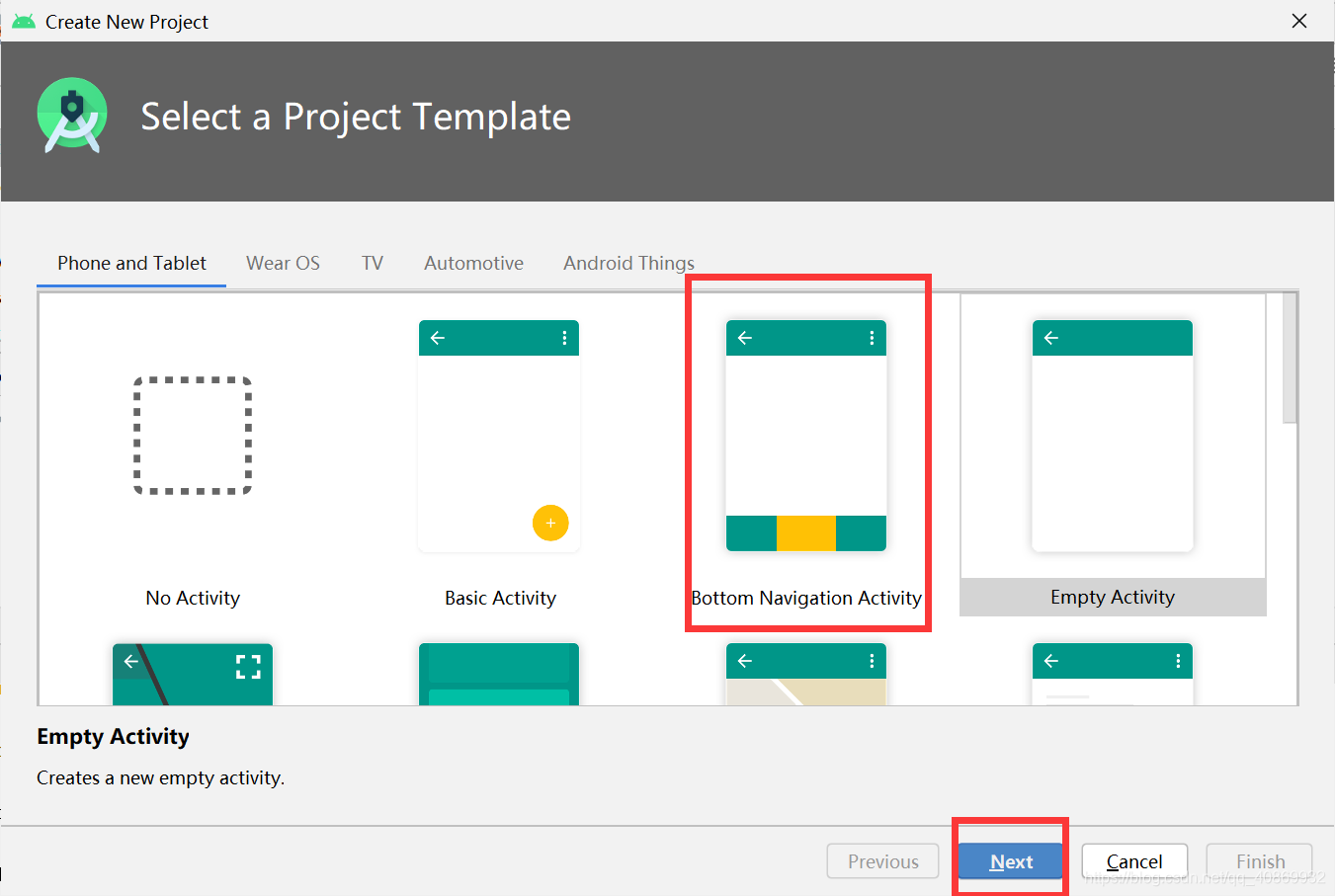This screenshot has width=1335, height=896.
Task: Click the yellow bottom nav tab in preview
Action: click(806, 533)
